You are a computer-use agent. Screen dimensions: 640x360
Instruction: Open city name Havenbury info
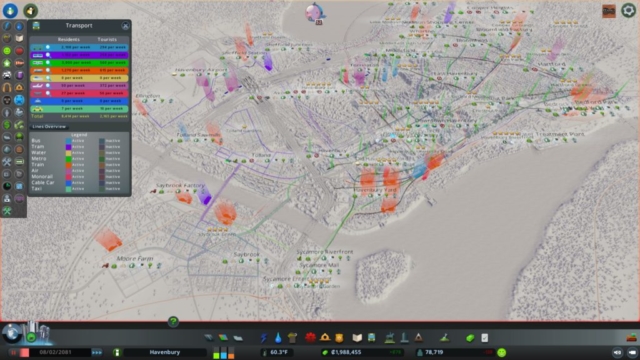[x=164, y=352]
